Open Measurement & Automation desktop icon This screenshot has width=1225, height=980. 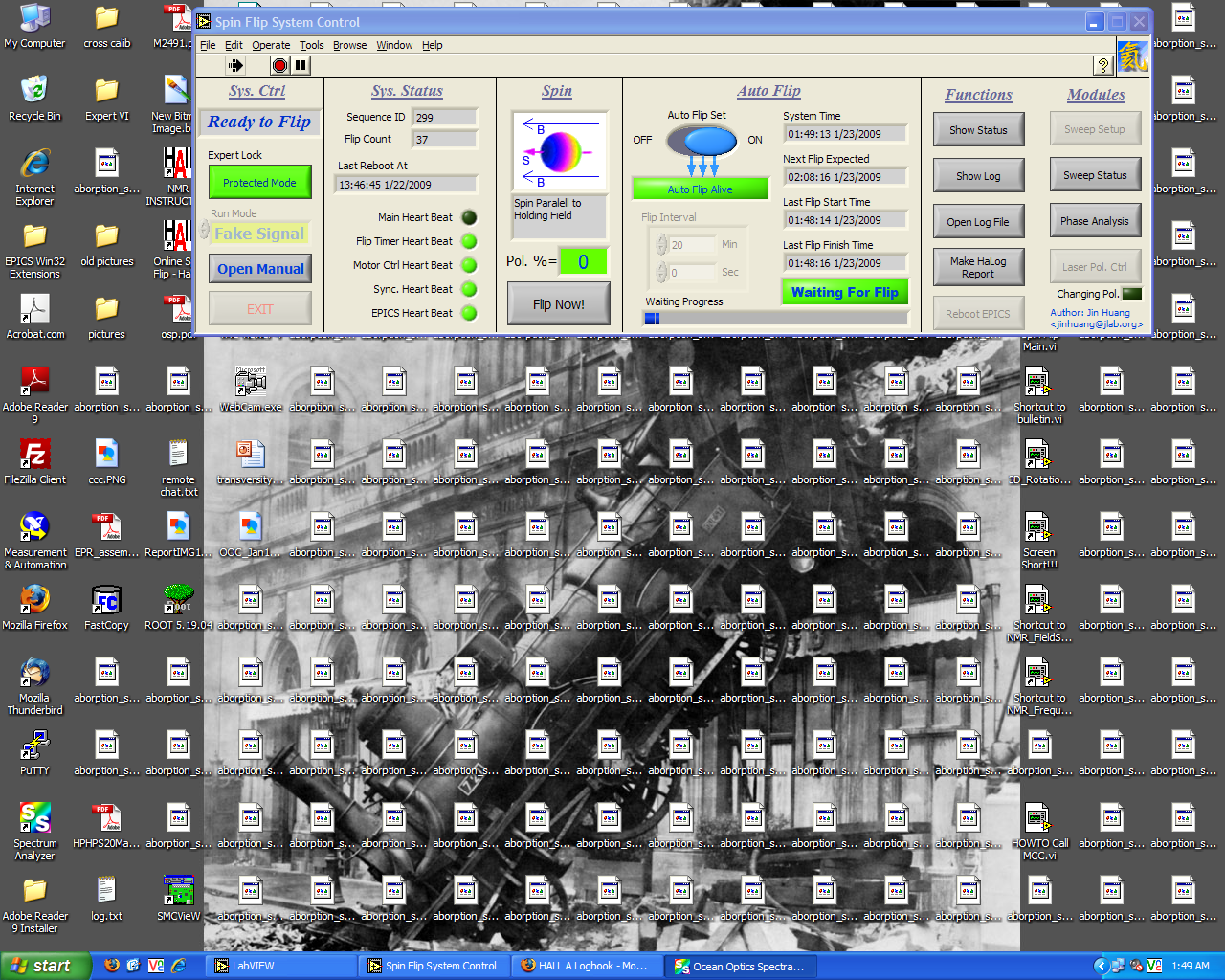click(34, 541)
